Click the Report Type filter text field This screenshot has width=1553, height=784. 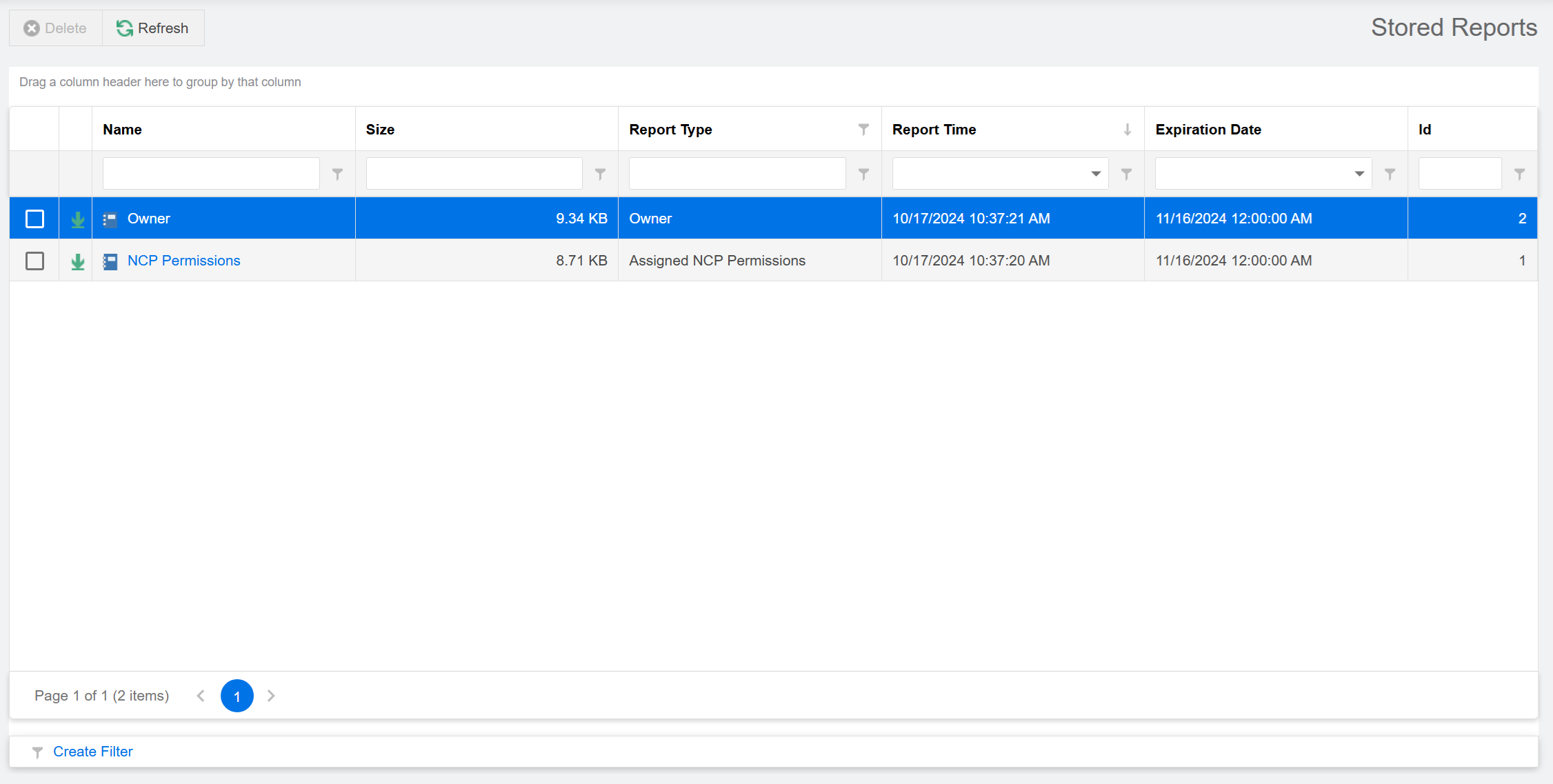737,174
